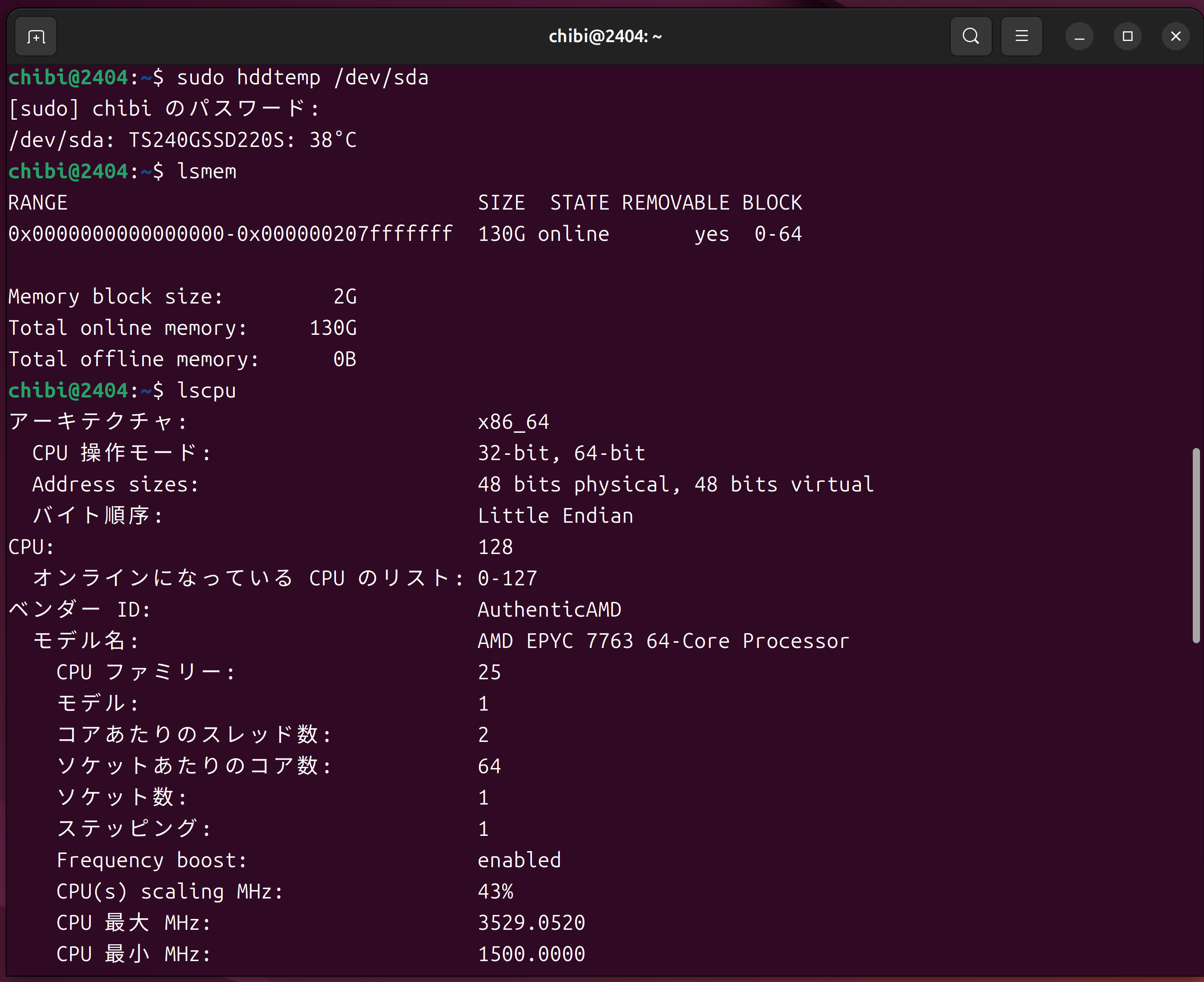Click the chibi@2404 window title
This screenshot has height=982, width=1204.
click(604, 37)
